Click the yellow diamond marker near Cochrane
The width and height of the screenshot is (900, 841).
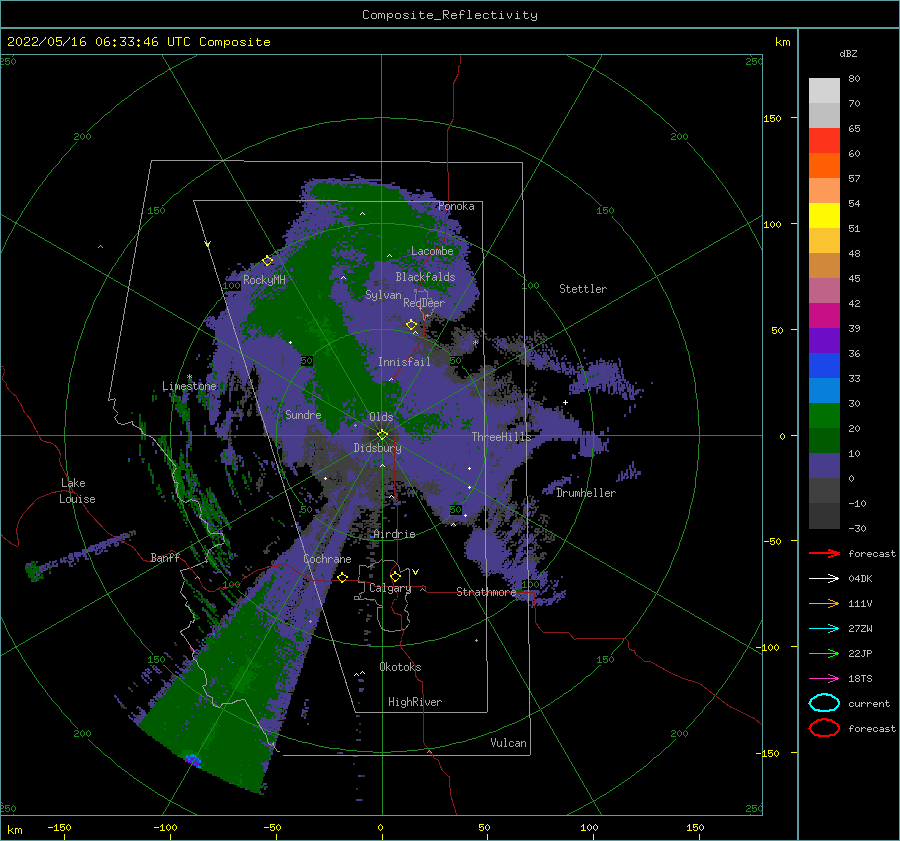click(x=343, y=577)
